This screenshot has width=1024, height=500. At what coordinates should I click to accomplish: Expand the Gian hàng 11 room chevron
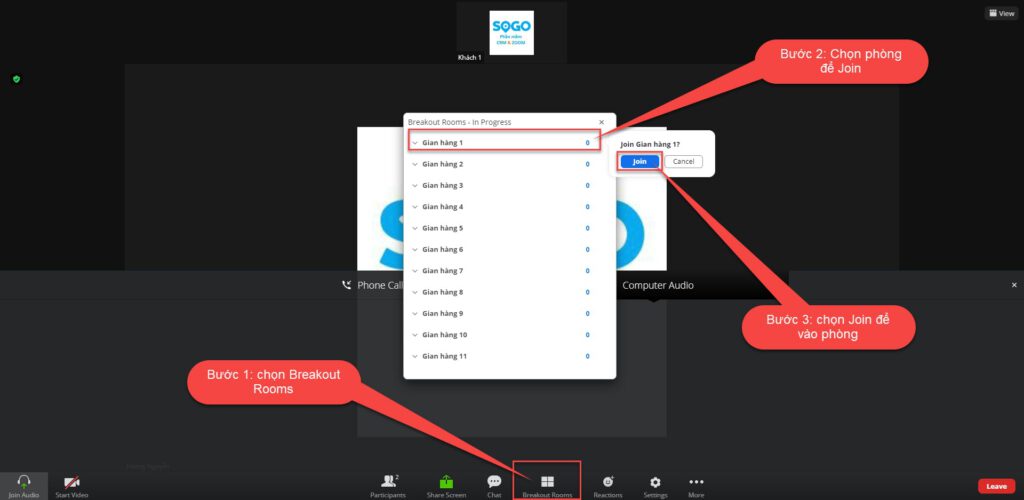click(415, 356)
